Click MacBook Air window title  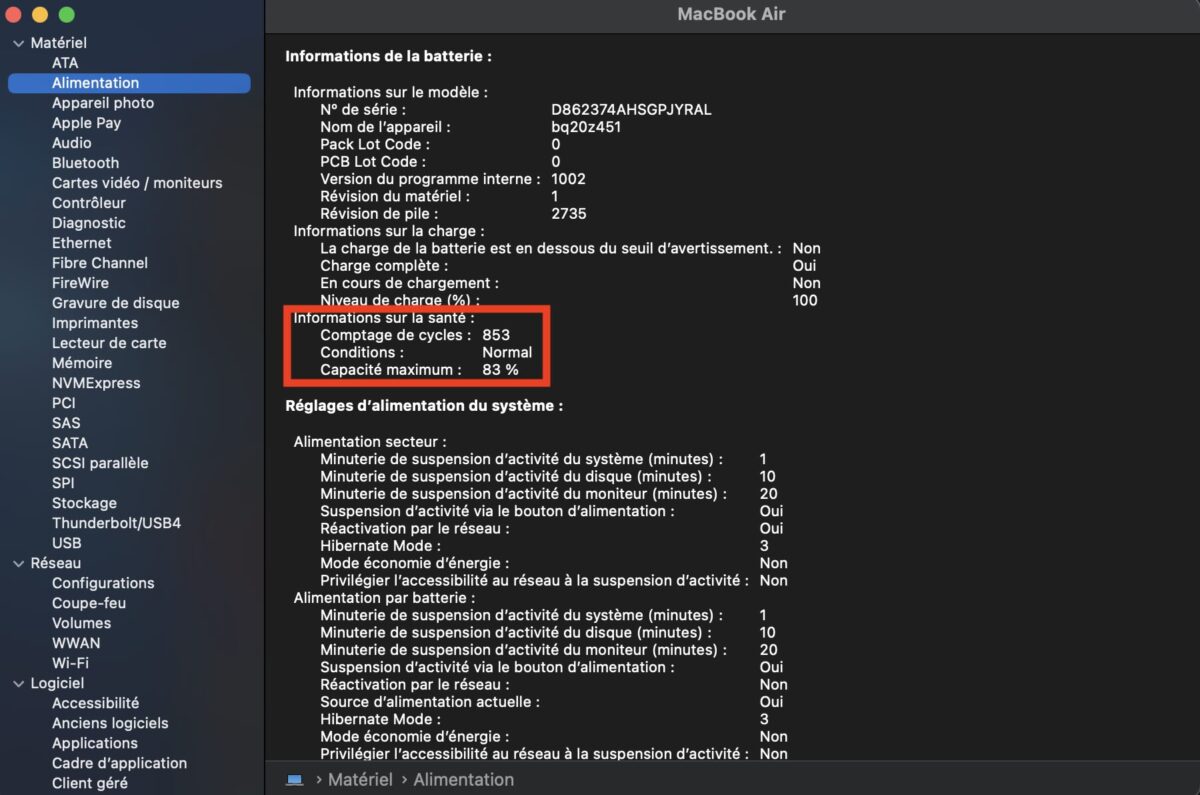click(731, 14)
